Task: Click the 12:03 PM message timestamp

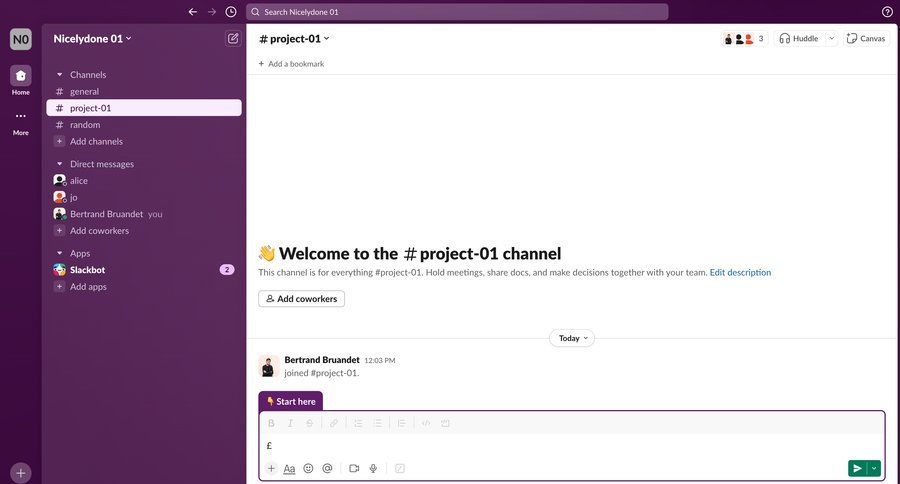Action: [380, 360]
